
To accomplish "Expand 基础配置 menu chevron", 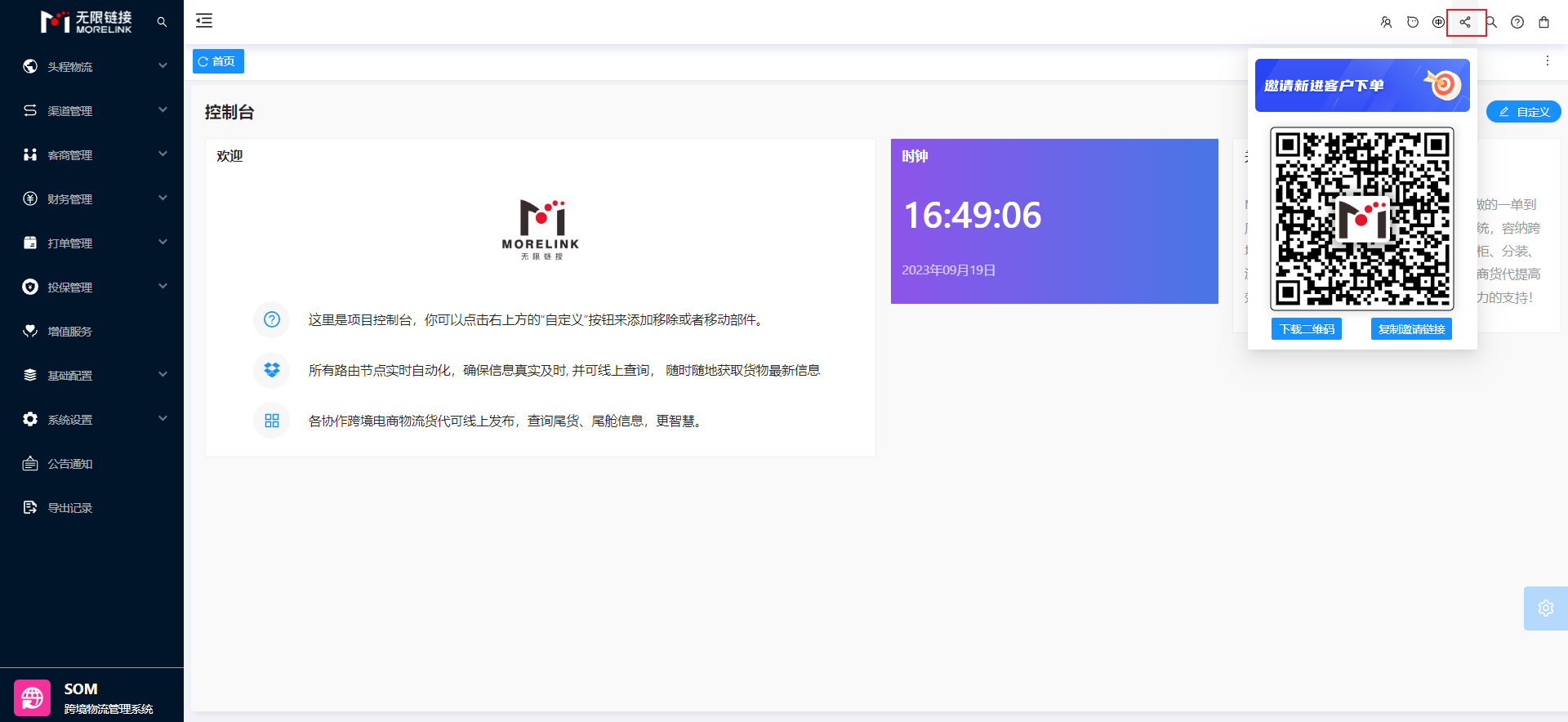I will [163, 374].
